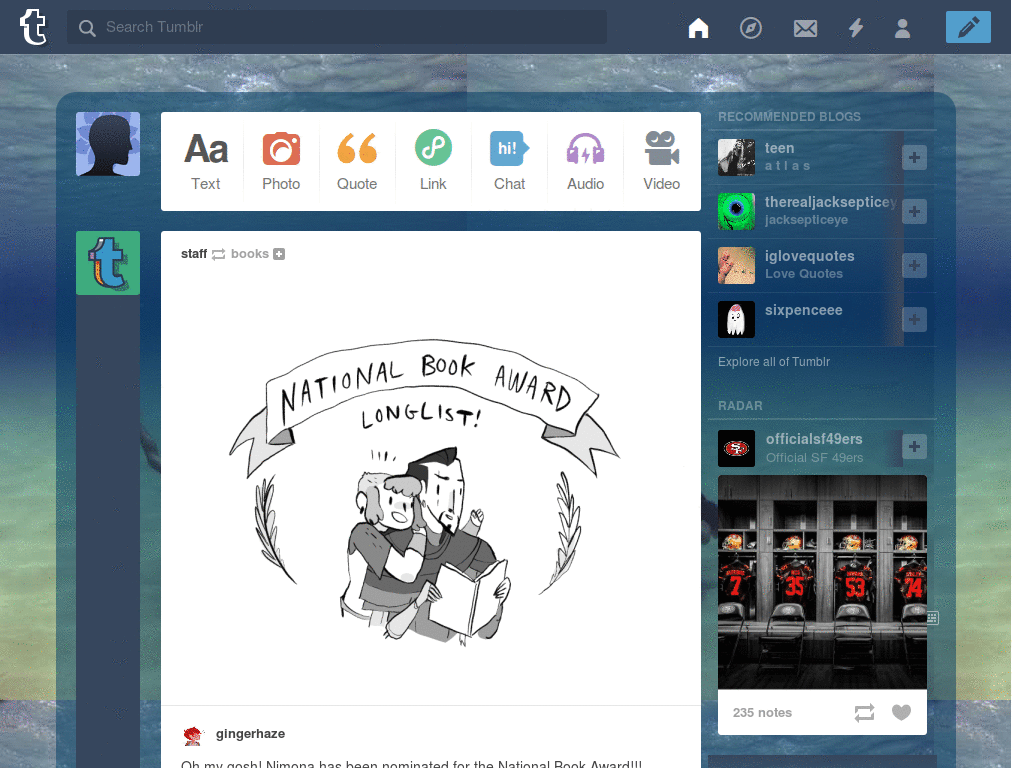1024x768 pixels.
Task: Click the 49ers logo avatar
Action: point(736,448)
